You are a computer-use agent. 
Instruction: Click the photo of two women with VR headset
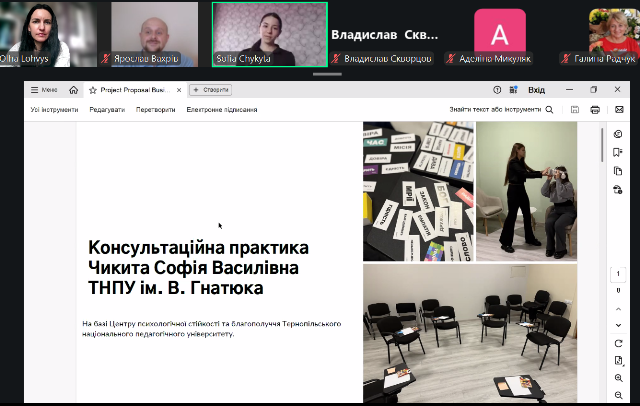527,191
